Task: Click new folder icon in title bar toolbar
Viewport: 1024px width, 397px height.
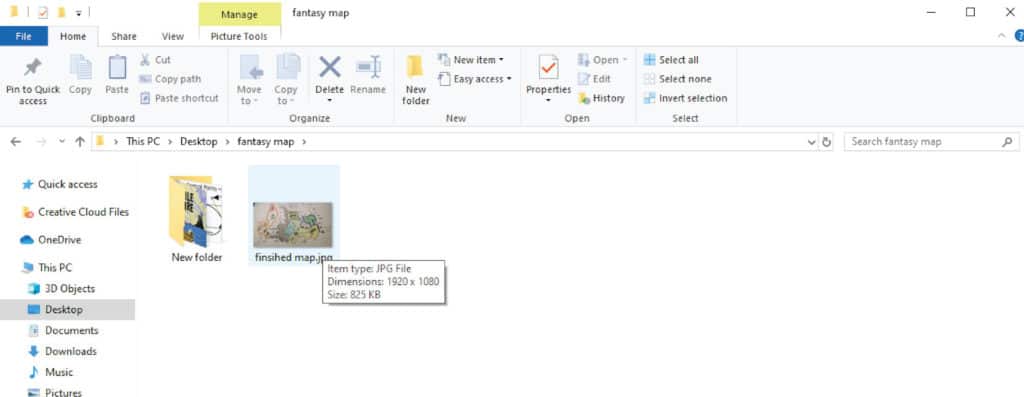Action: tap(61, 12)
